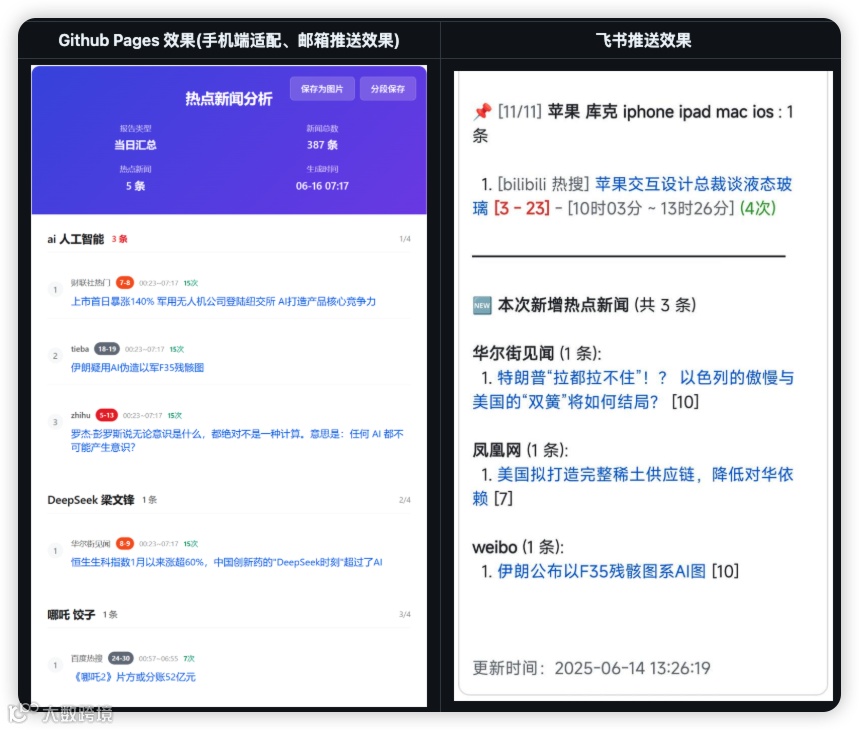Click the 华尔街见闻 (1 条) heading in Feishu
Image resolution: width=859 pixels, height=730 pixels.
[537, 353]
